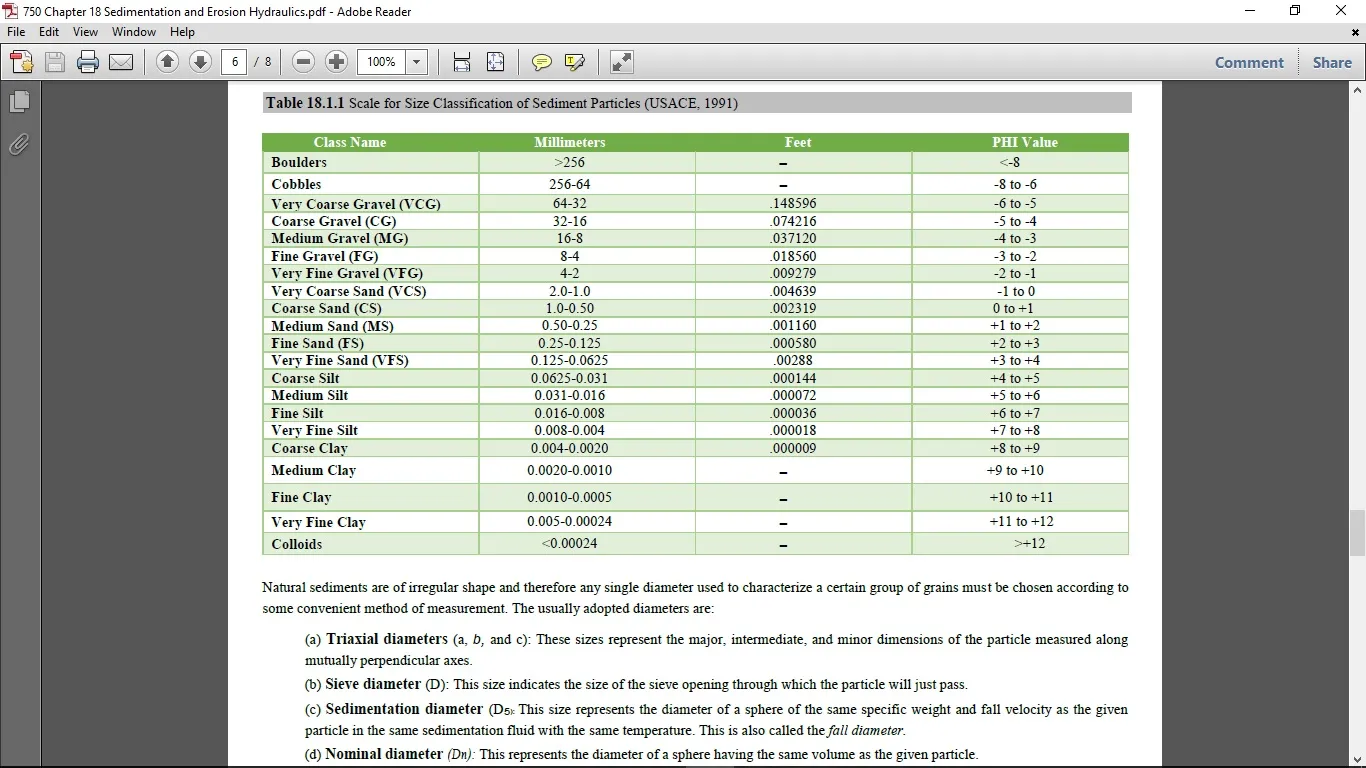The image size is (1366, 768).
Task: Expand the attachments paperclip panel
Action: [19, 145]
